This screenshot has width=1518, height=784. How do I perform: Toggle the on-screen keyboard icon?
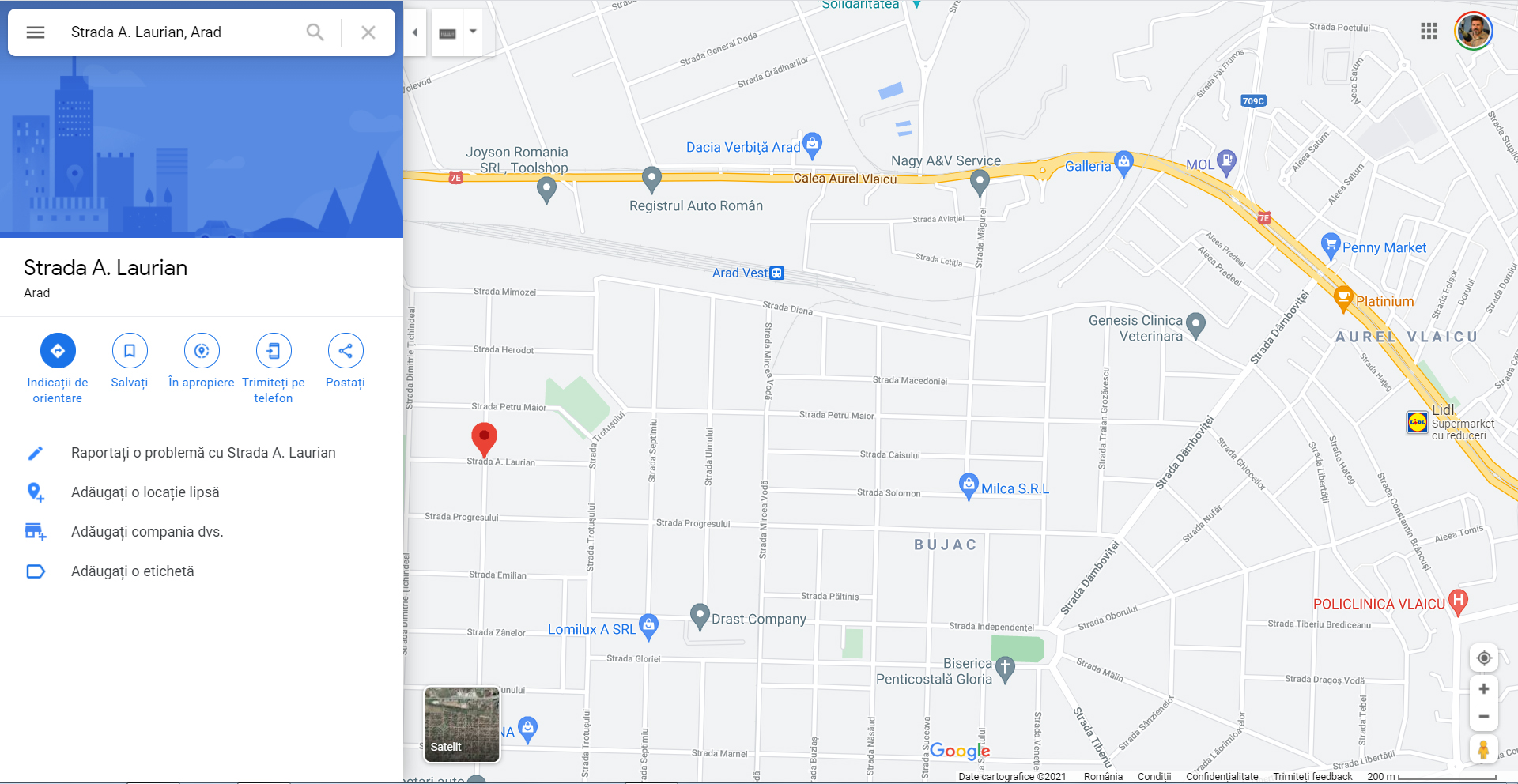coord(447,33)
